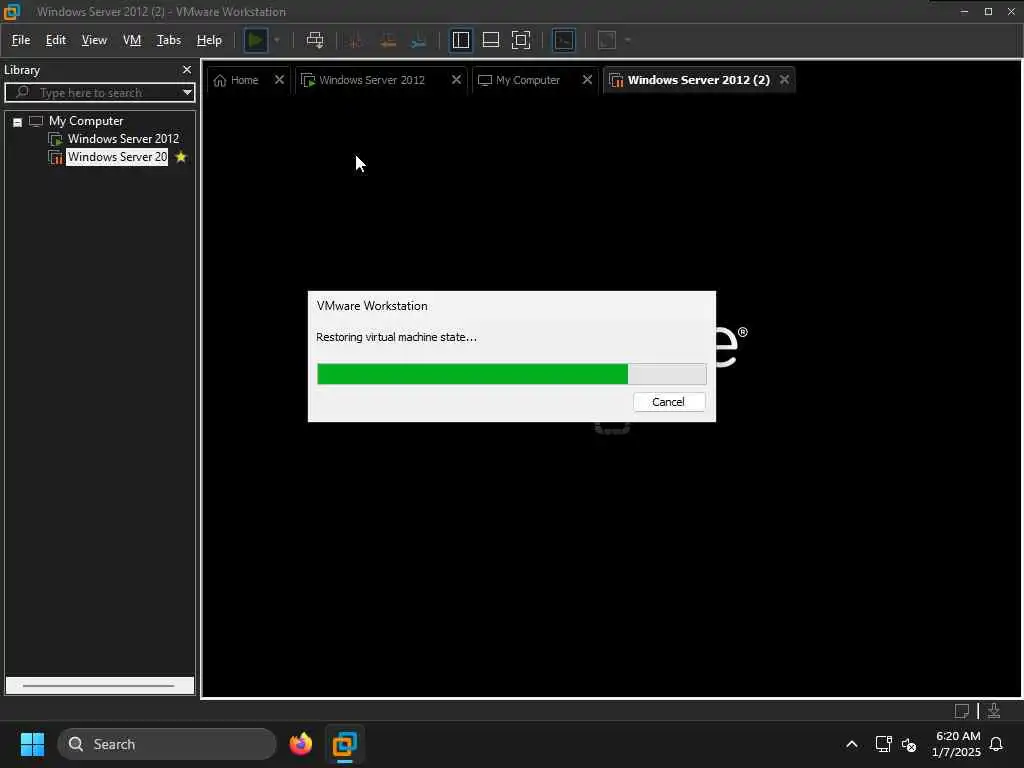Screen dimensions: 1024x768
Task: Cancel restoring virtual machine state
Action: 669,402
